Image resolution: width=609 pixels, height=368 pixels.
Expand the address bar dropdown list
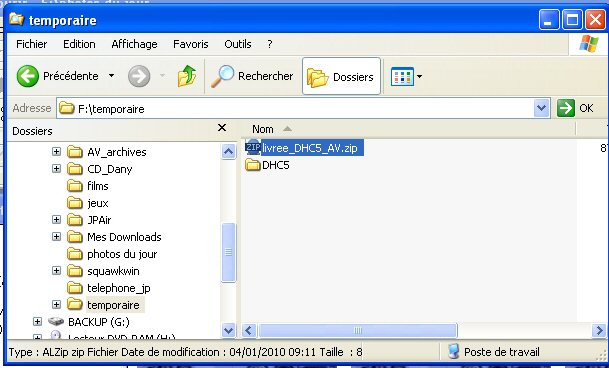pyautogui.click(x=542, y=108)
